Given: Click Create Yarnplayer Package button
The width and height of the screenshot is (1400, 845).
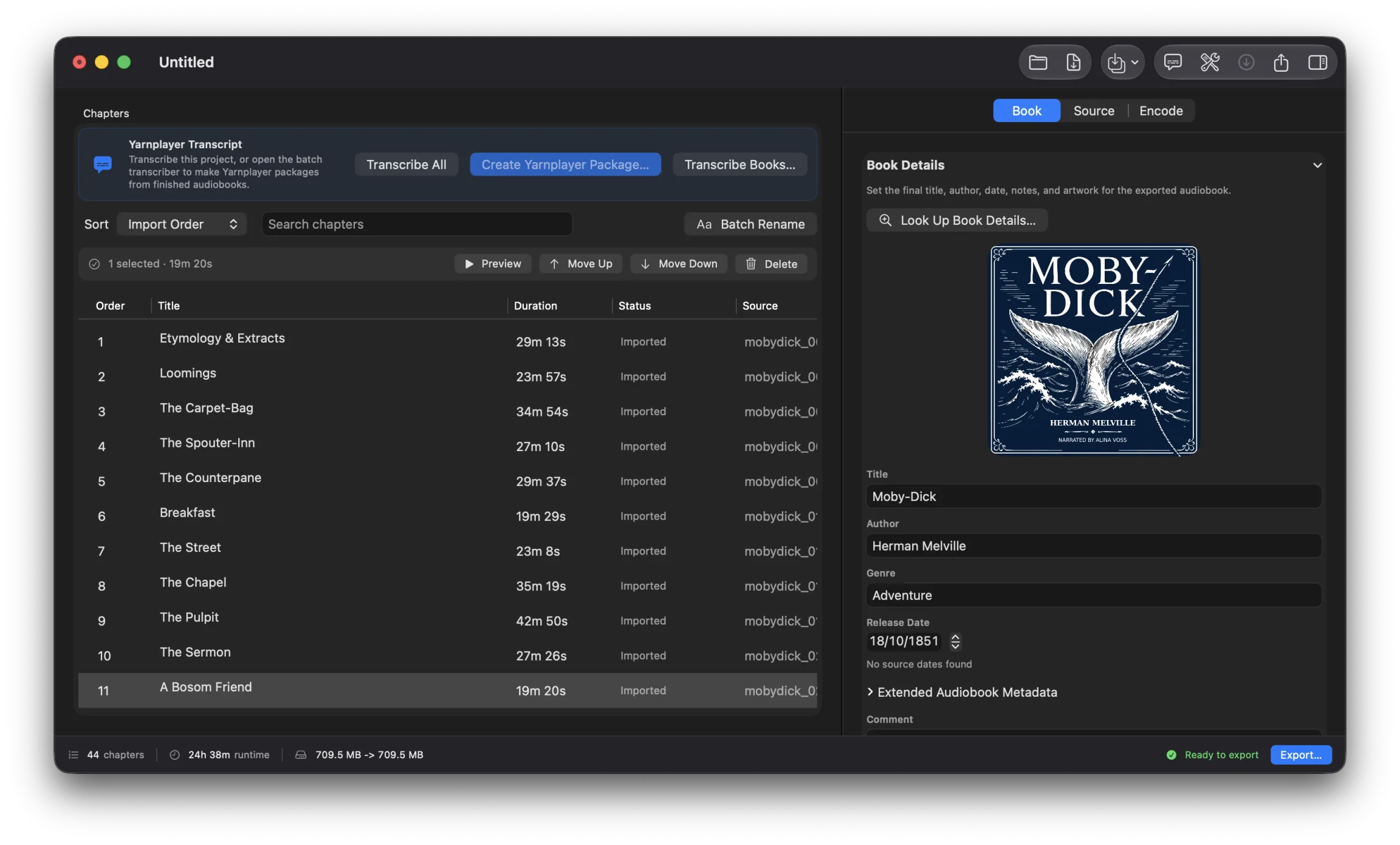Looking at the screenshot, I should tap(565, 164).
